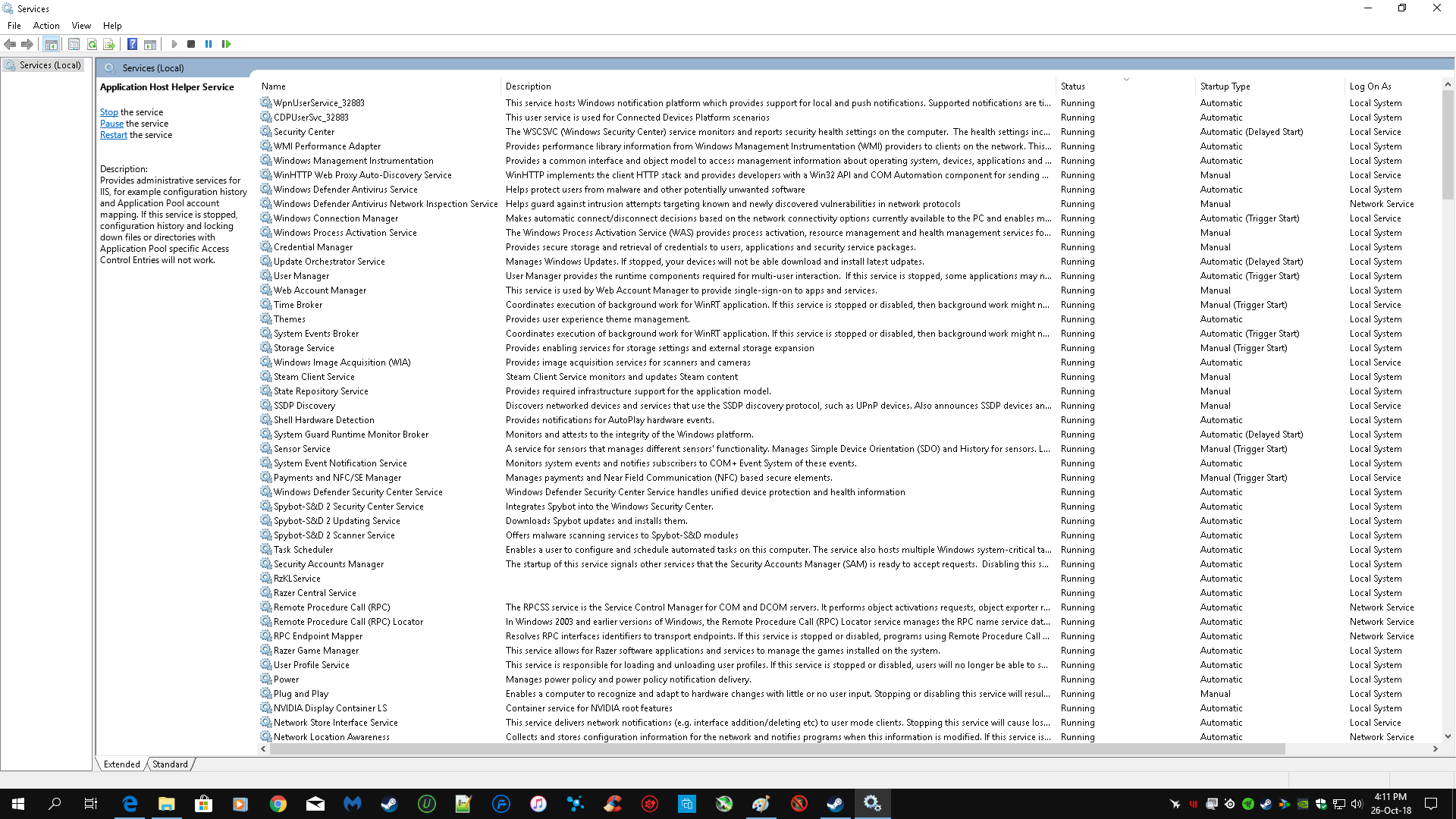The image size is (1456, 819).
Task: Select the Windows Defender Antivirus Service row
Action: pyautogui.click(x=345, y=190)
